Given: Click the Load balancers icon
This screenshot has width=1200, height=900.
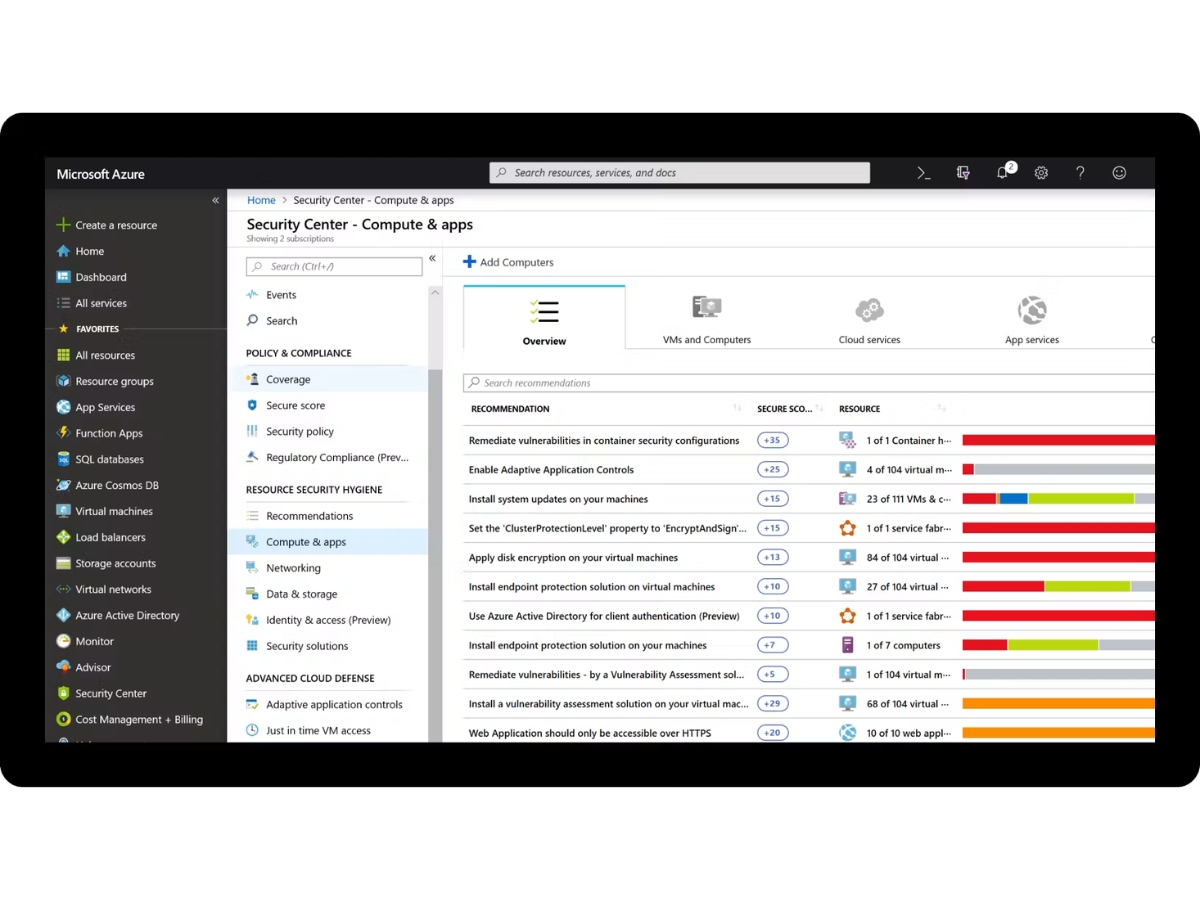Looking at the screenshot, I should coord(64,537).
